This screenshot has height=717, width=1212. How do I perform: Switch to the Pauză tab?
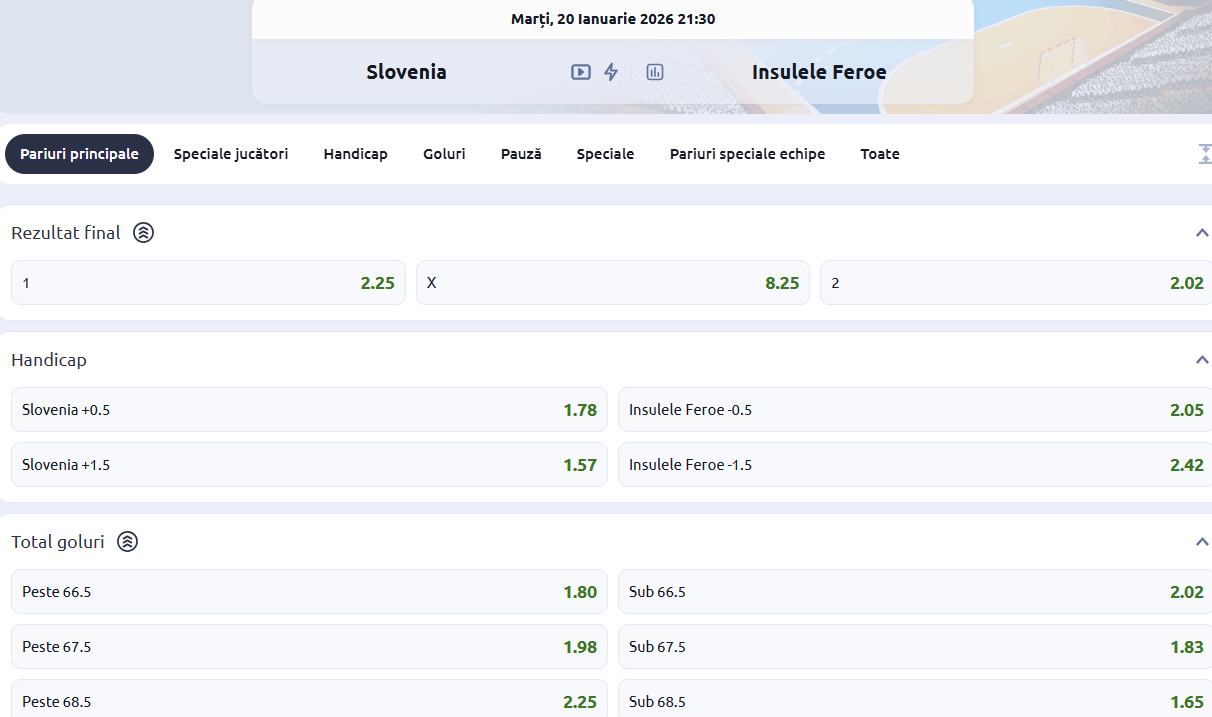tap(521, 153)
